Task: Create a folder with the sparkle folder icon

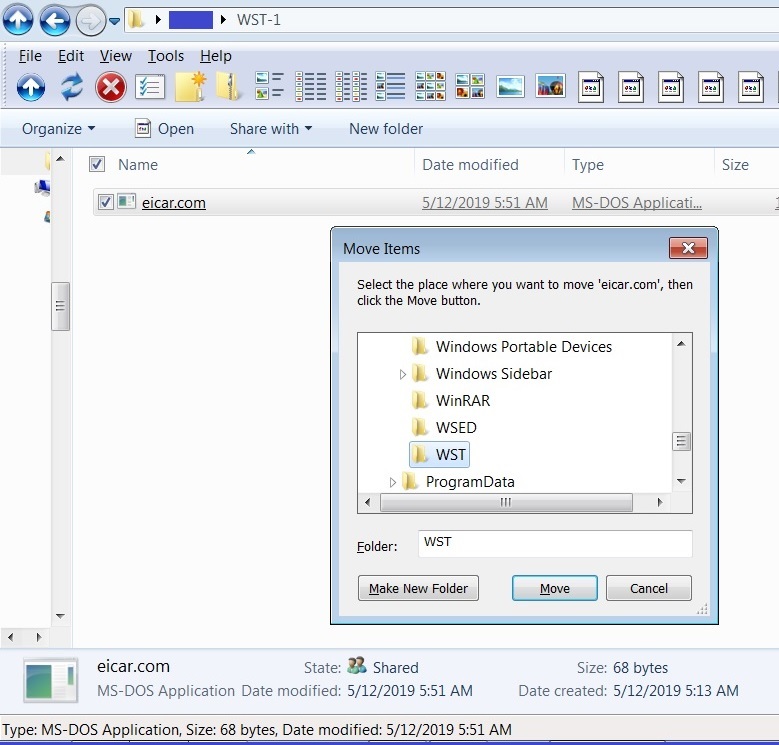Action: pos(191,87)
